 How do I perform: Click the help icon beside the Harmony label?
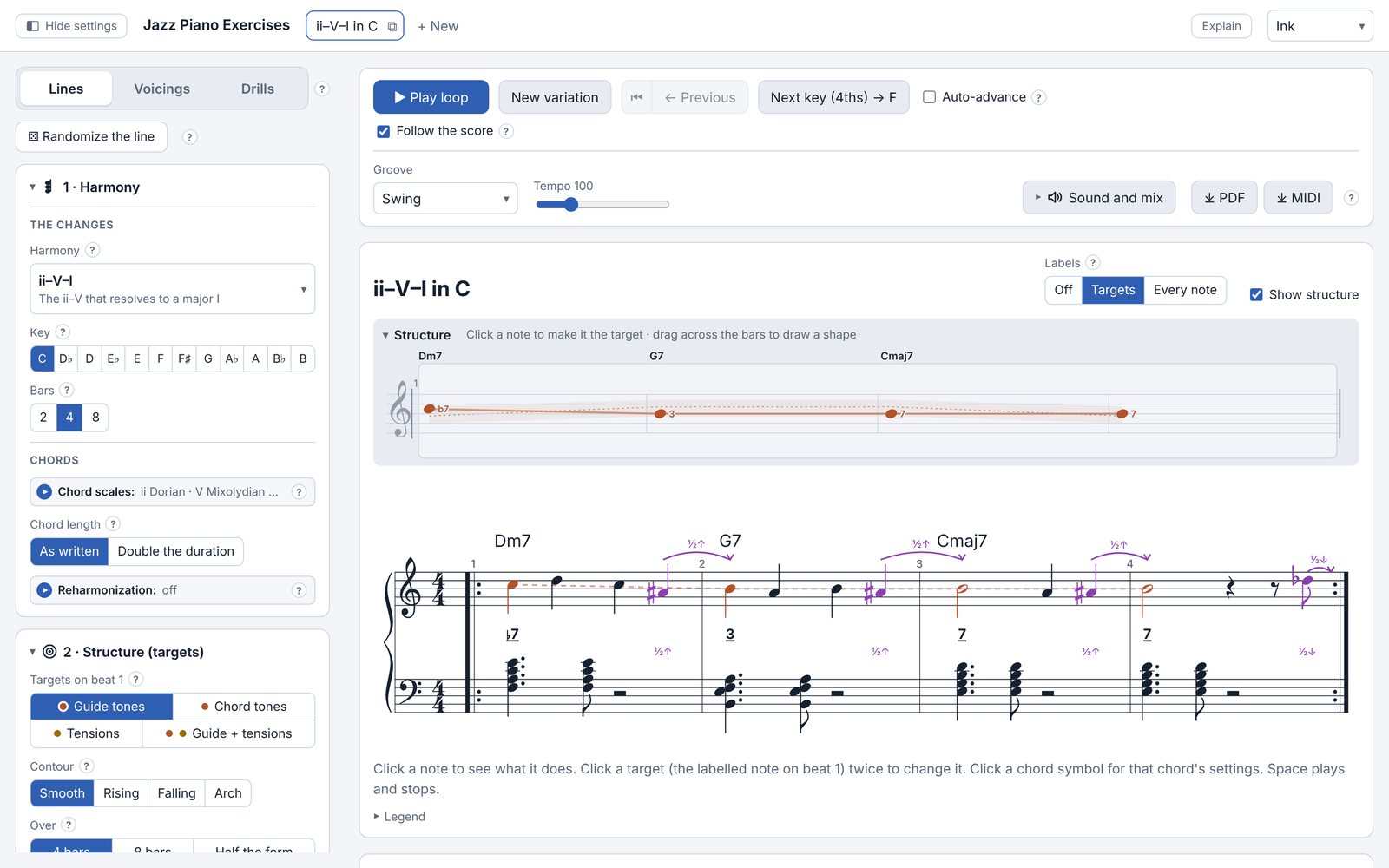(93, 250)
